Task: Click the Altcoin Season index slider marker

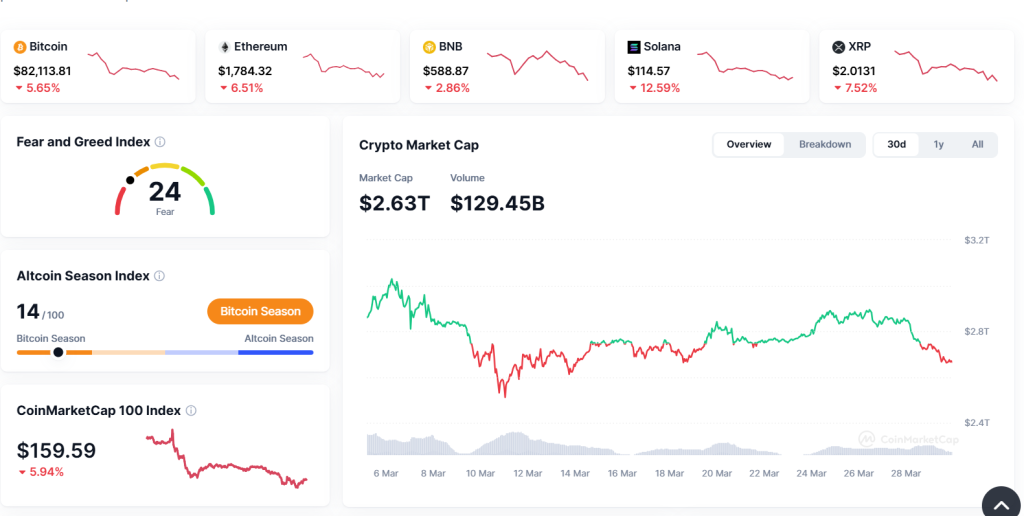Action: (58, 352)
